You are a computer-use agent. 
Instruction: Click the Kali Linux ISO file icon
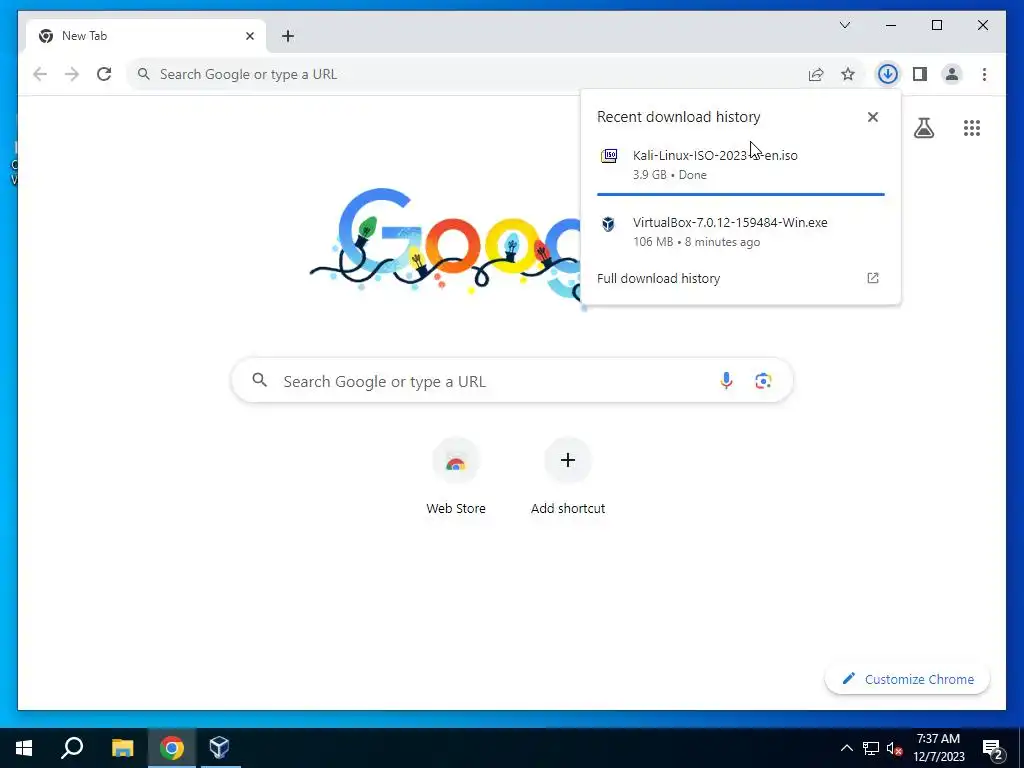coord(609,156)
